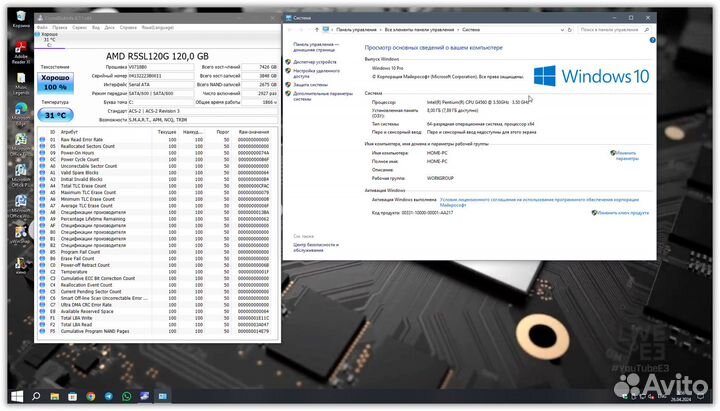Viewport: 720px width, 411px height.
Task: Open the Язык(Language) menu
Action: point(158,28)
